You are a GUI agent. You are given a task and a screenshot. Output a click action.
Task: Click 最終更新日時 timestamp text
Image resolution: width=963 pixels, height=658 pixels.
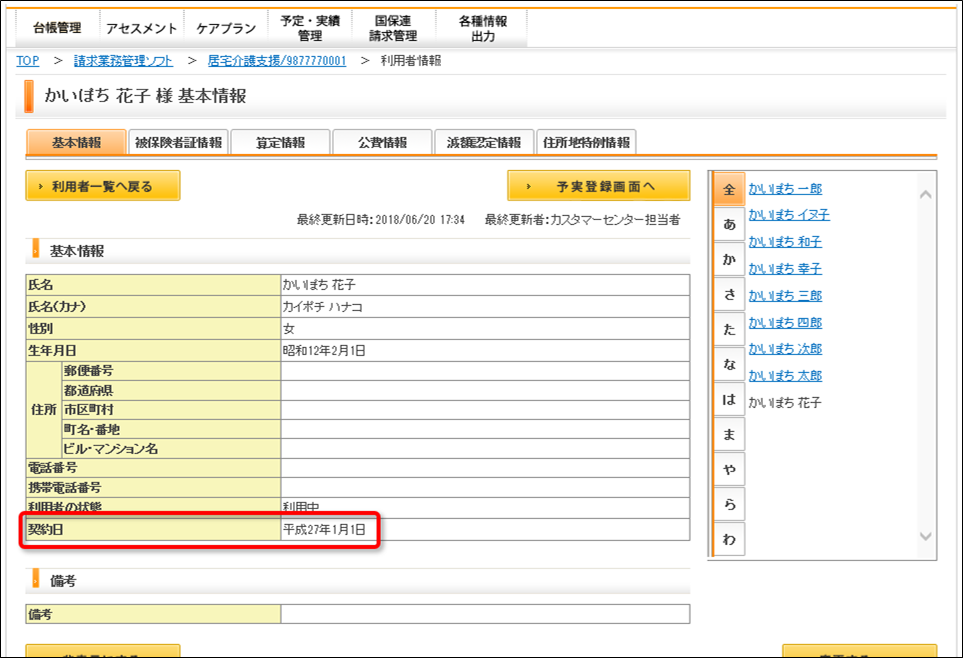(381, 219)
